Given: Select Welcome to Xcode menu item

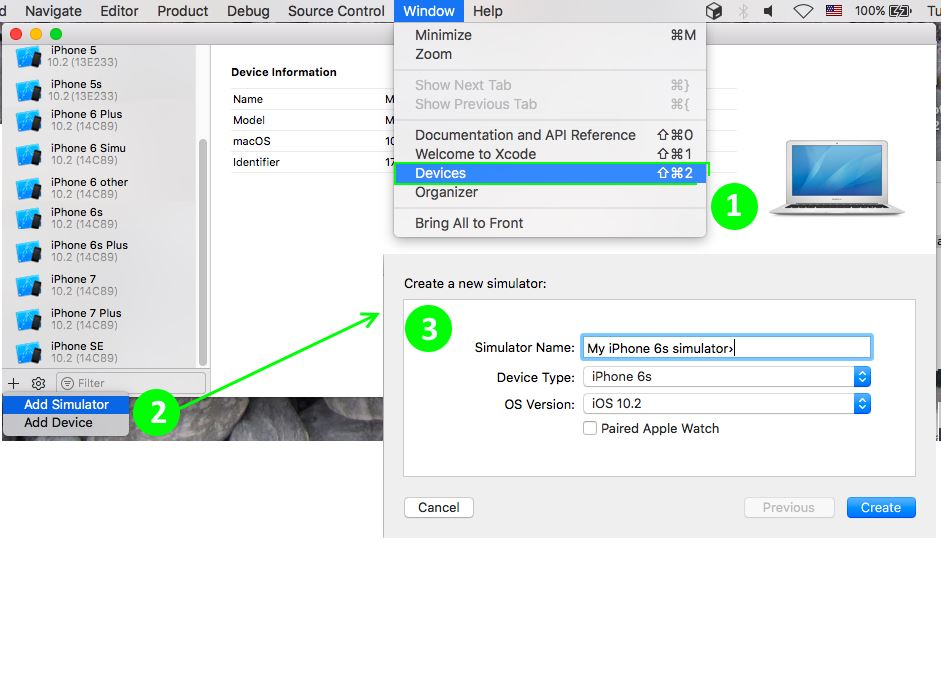Looking at the screenshot, I should 550,154.
